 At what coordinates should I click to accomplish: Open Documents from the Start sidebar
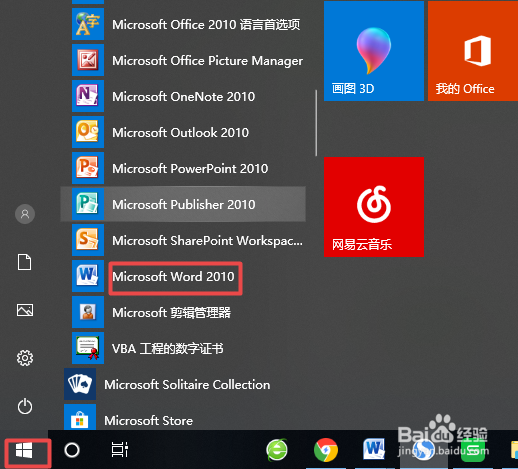pos(25,262)
